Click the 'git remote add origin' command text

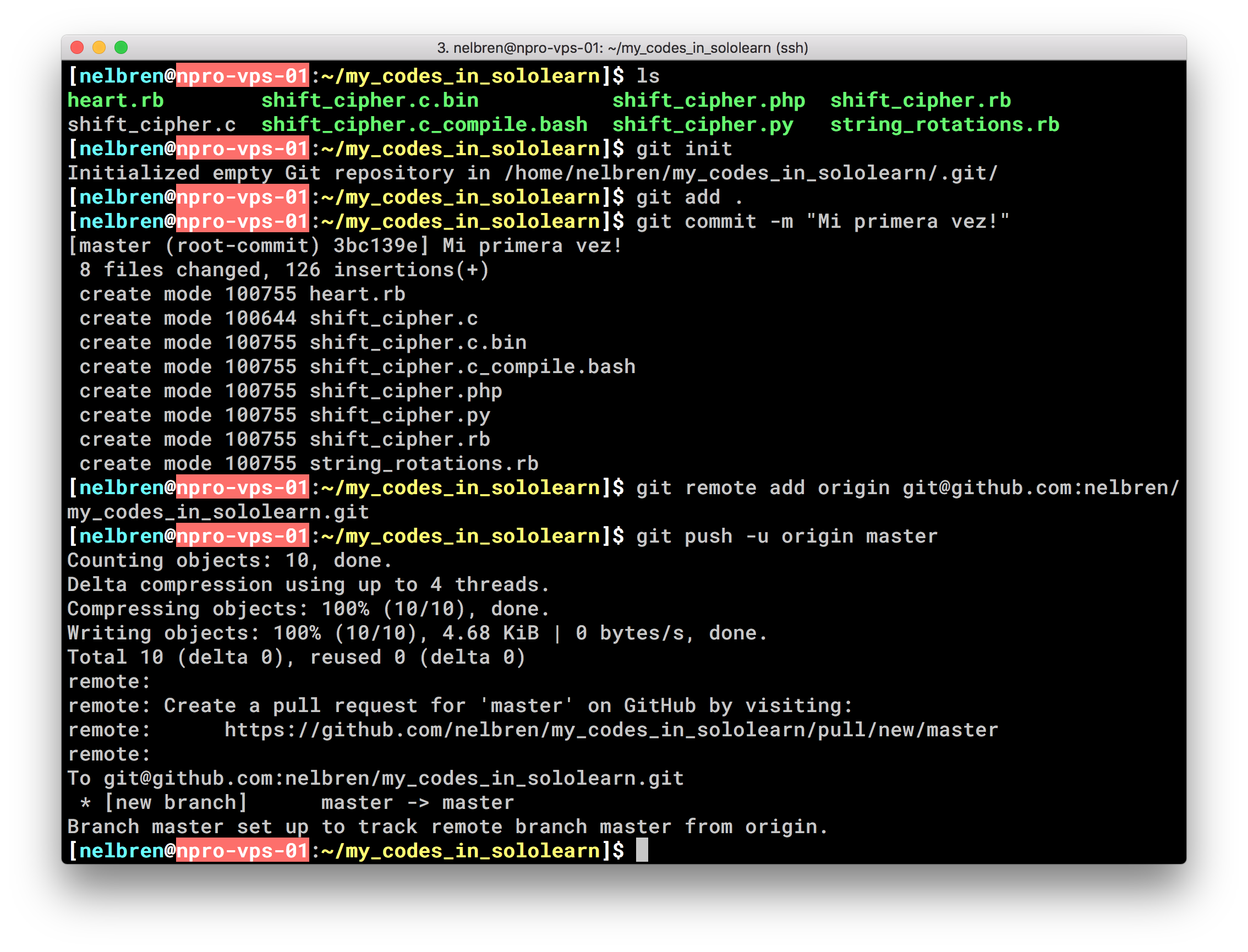click(763, 488)
